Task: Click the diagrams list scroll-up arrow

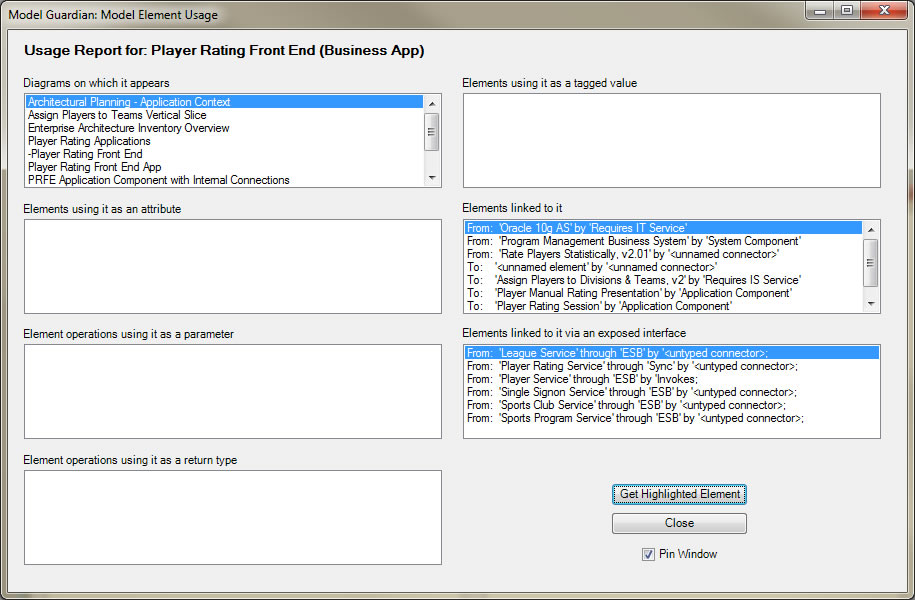Action: coord(432,103)
